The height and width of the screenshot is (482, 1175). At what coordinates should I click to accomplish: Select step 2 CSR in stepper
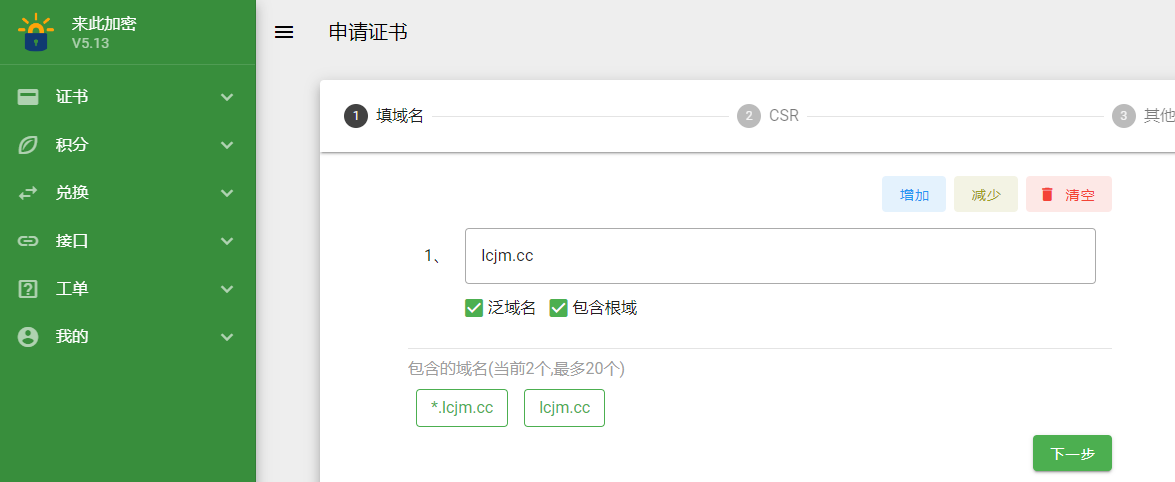tap(768, 116)
